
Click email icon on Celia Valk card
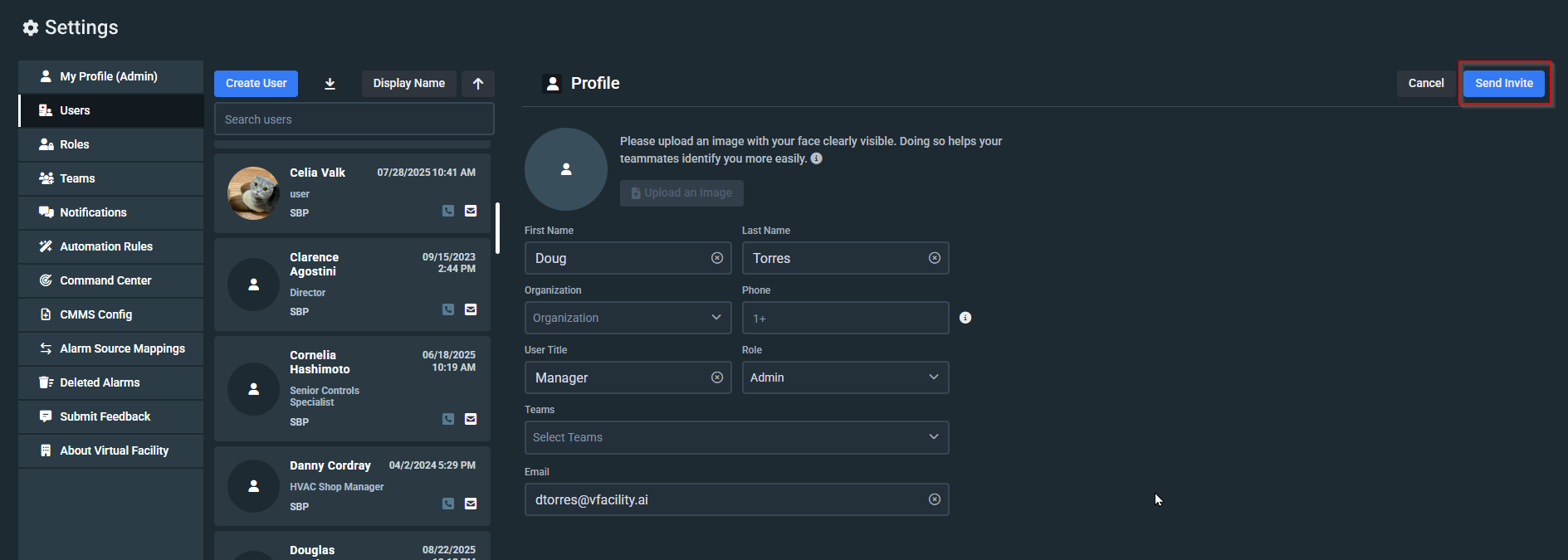click(x=471, y=211)
